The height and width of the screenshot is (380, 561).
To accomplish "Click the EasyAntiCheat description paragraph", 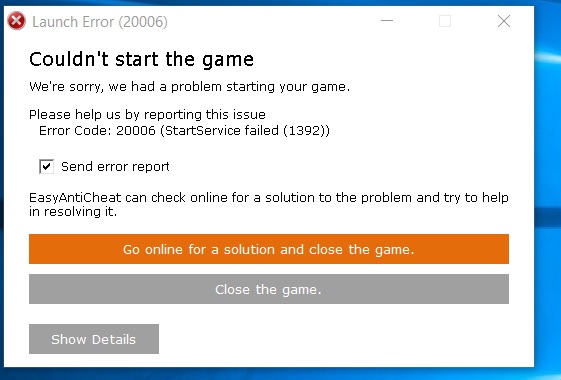I will pyautogui.click(x=269, y=204).
